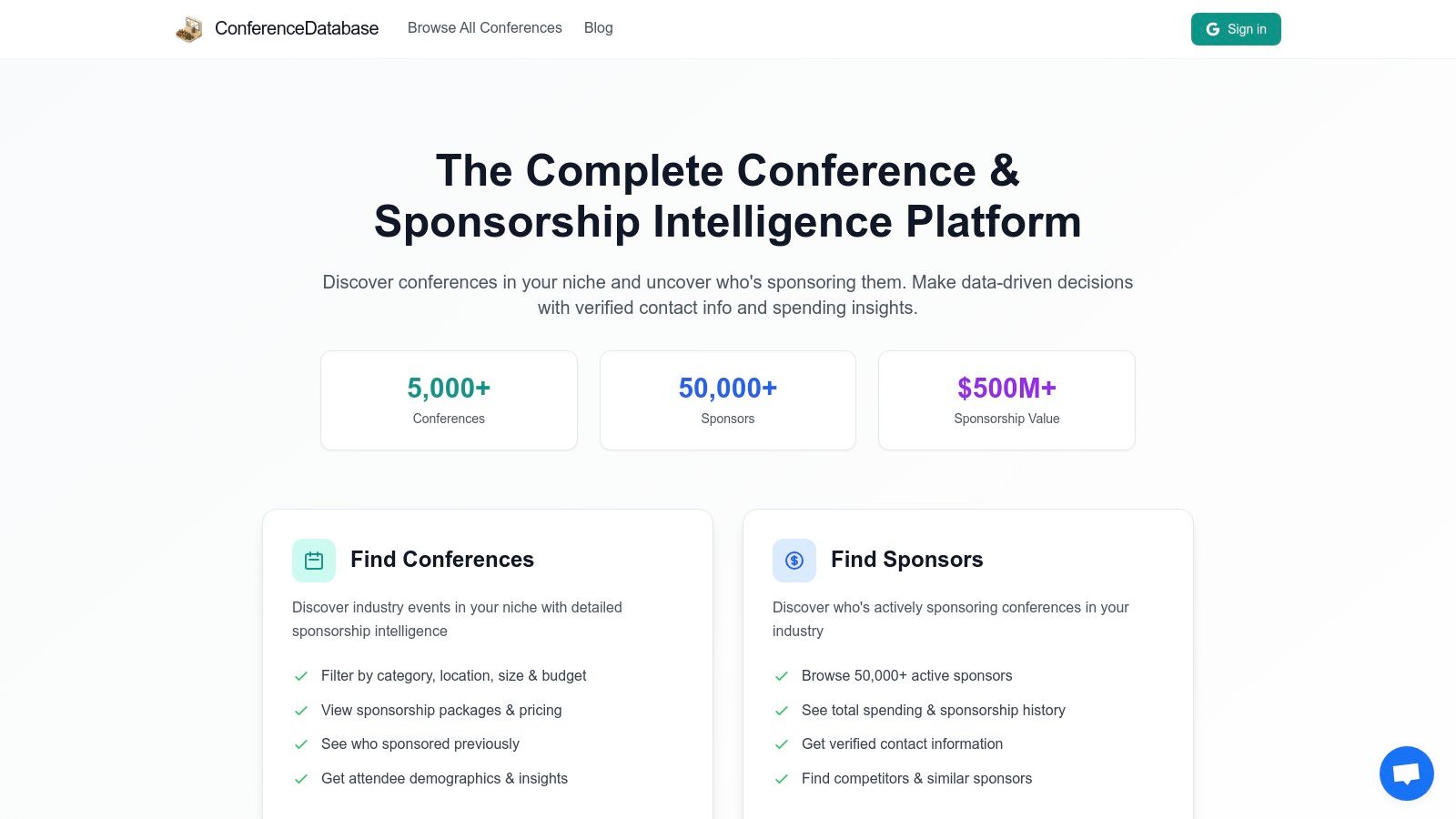Image resolution: width=1456 pixels, height=819 pixels.
Task: Click the checkmark next to 'Get verified contact information'
Action: 782,744
